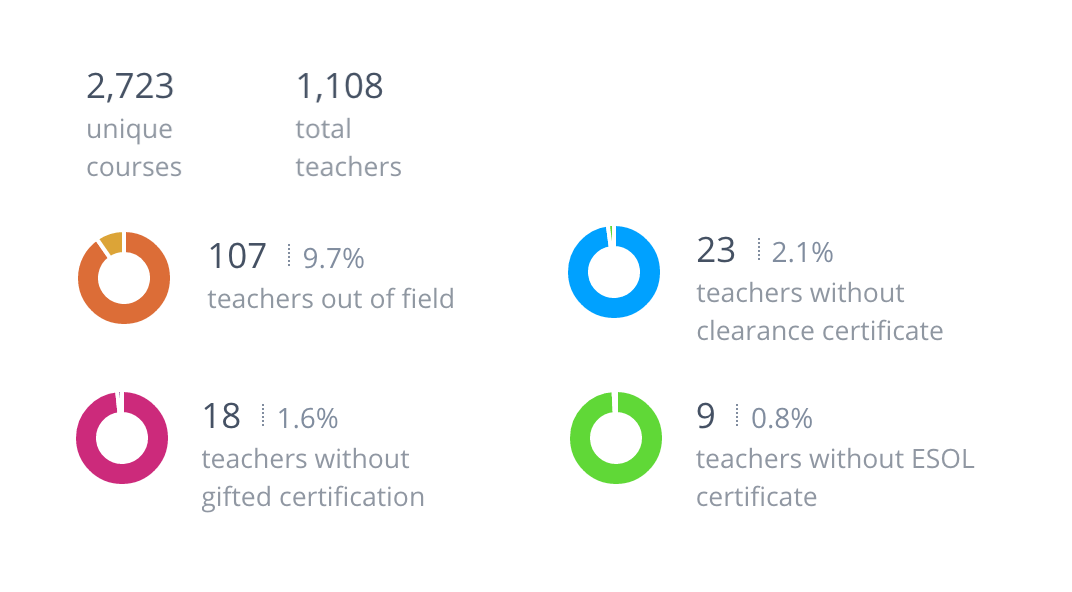Click the 9.7% percentage value
Image resolution: width=1072 pixels, height=592 pixels.
point(333,258)
